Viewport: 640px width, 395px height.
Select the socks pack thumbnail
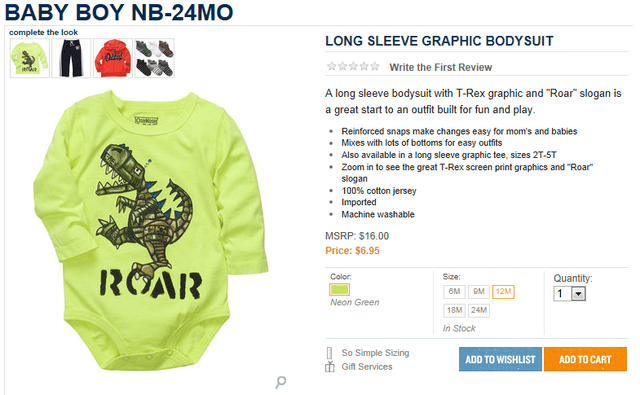click(x=155, y=58)
